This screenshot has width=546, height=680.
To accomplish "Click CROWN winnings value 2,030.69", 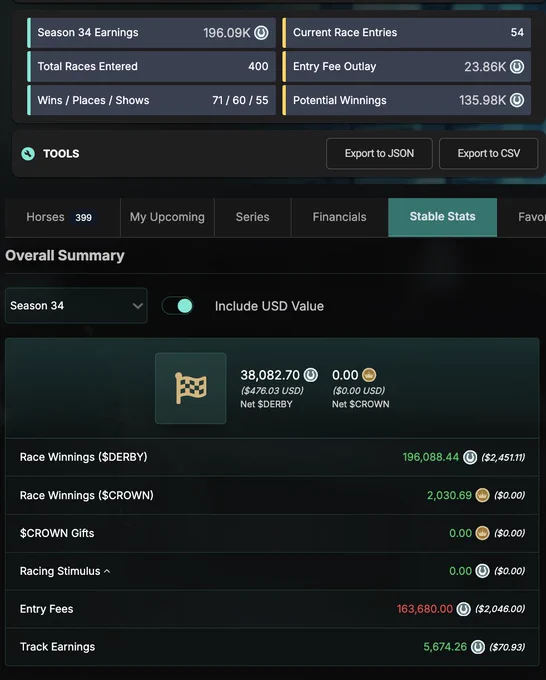I will tap(449, 495).
